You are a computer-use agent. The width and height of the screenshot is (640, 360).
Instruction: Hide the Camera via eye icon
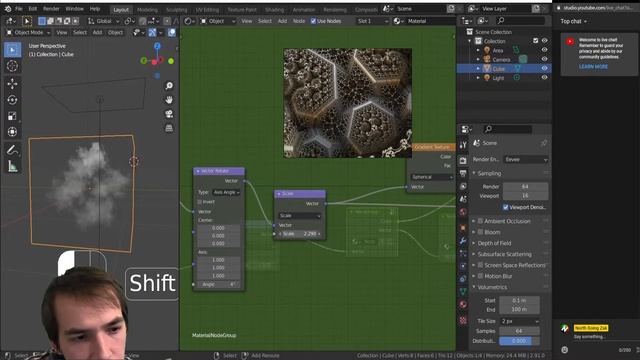point(544,59)
